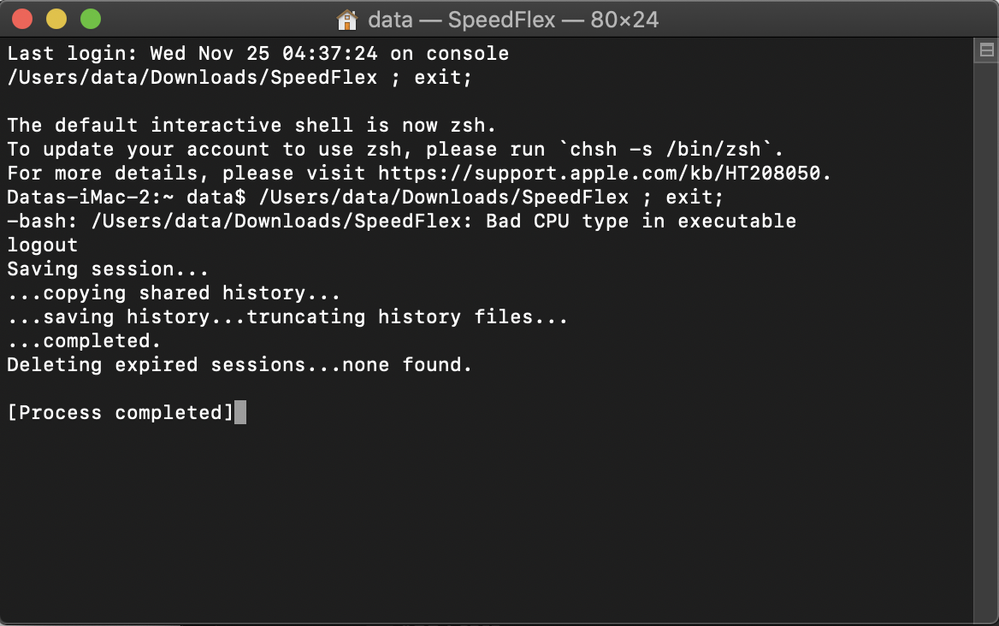
Task: Click the 'Datas-iMac-2:~ data$' prompt
Action: pos(126,197)
